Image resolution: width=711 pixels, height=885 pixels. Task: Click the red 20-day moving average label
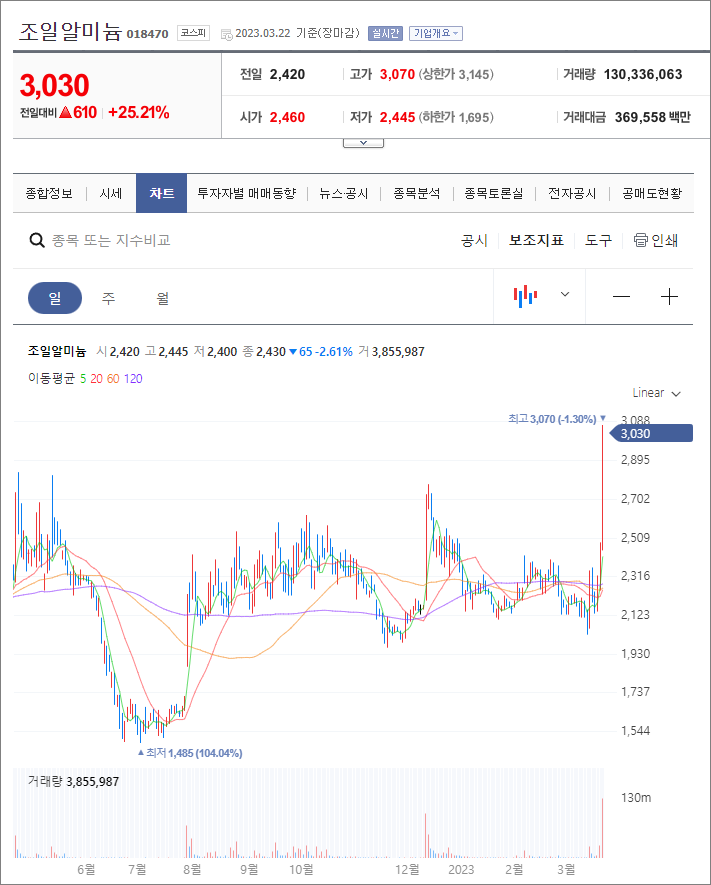pyautogui.click(x=96, y=379)
